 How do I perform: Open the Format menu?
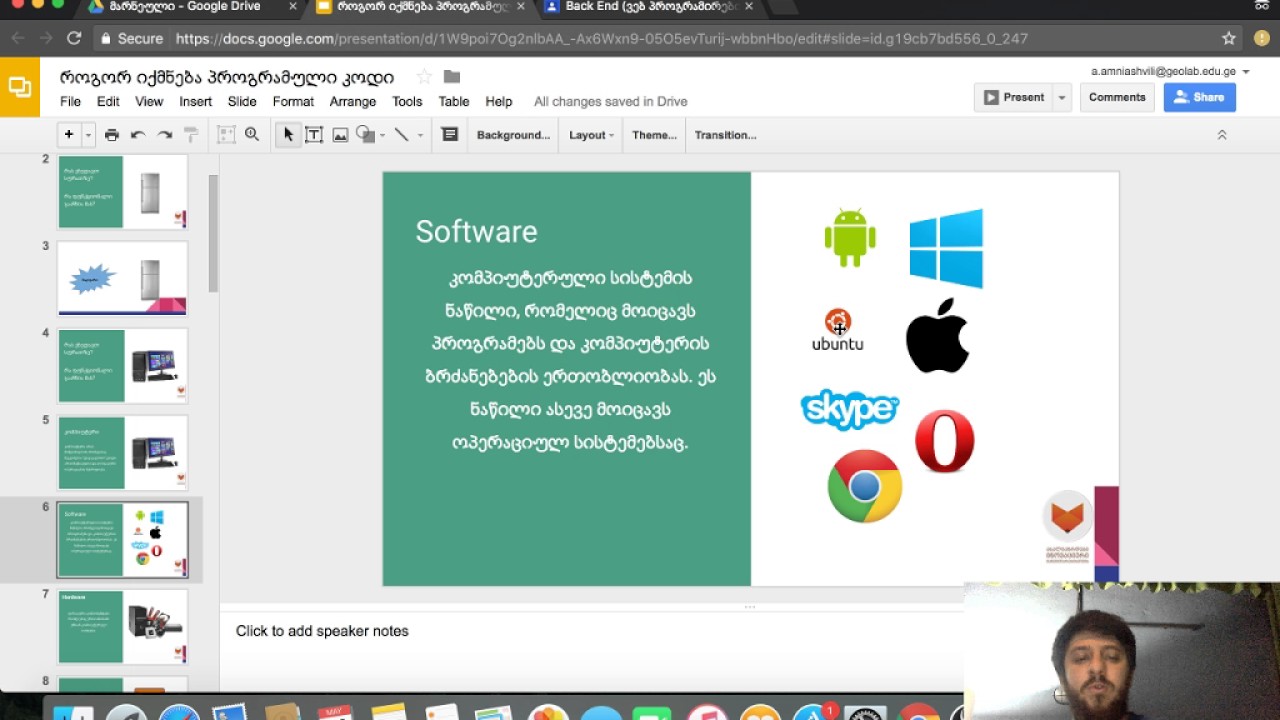(x=293, y=101)
